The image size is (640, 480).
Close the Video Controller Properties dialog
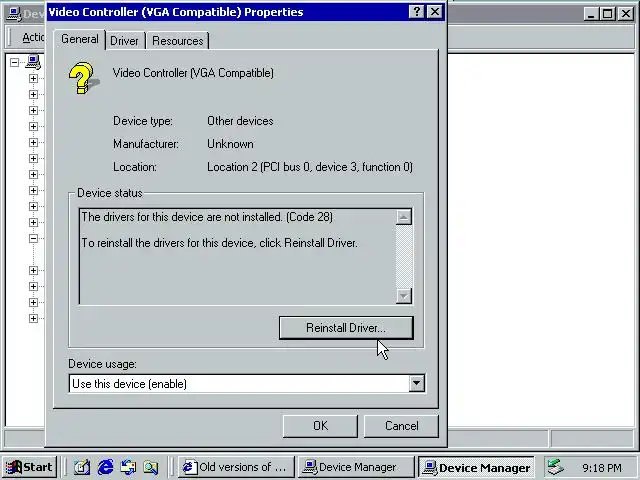pyautogui.click(x=435, y=12)
